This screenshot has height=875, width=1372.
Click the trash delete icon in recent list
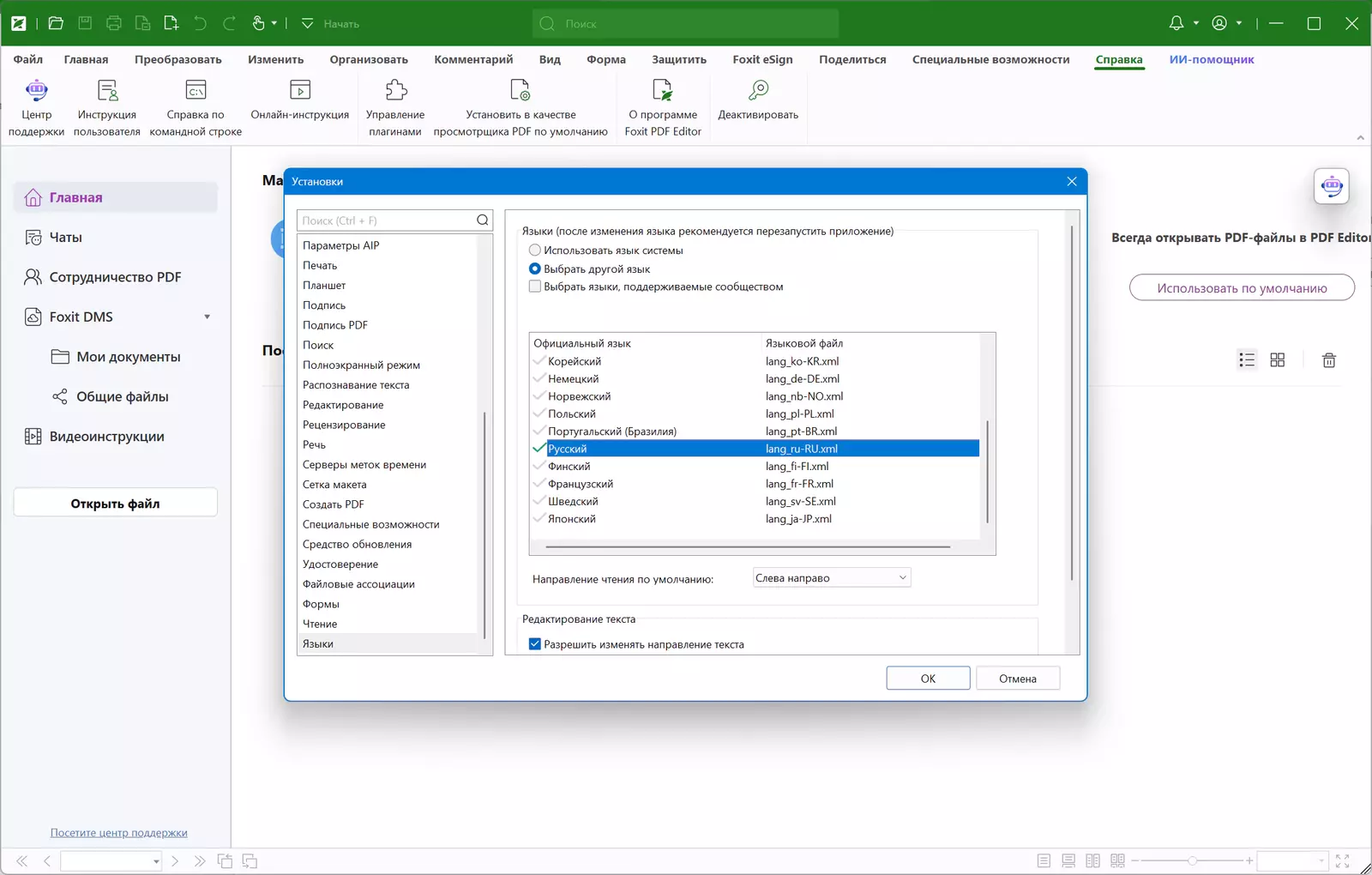click(1329, 360)
